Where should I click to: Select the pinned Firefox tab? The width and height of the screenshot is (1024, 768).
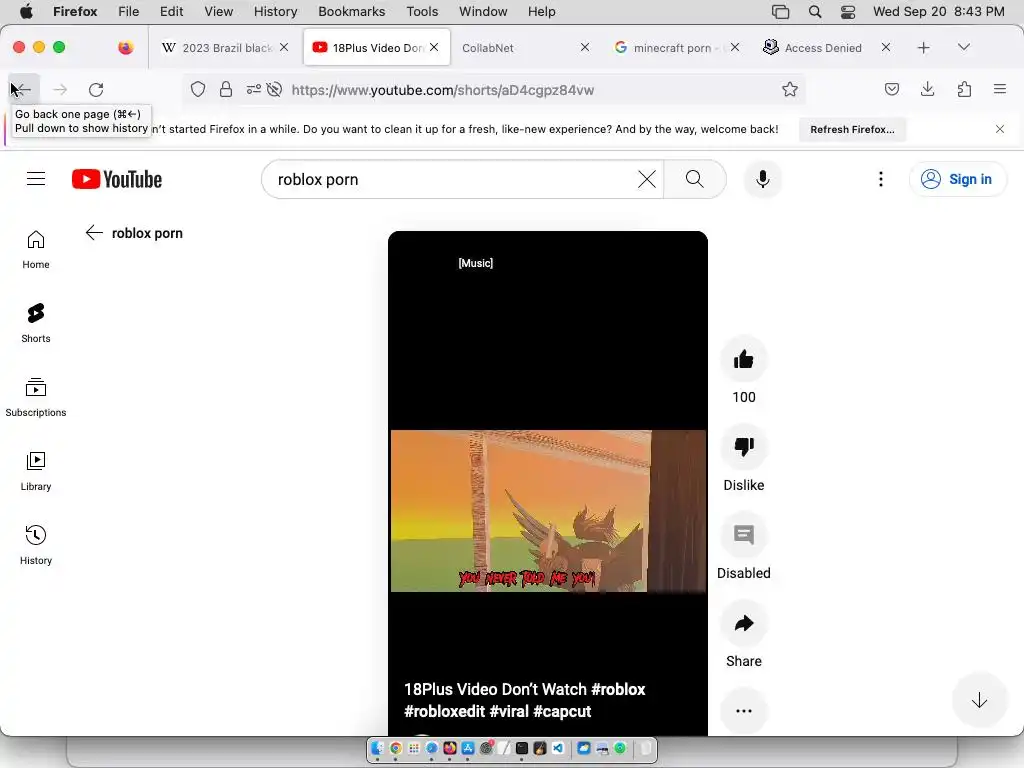pos(125,47)
